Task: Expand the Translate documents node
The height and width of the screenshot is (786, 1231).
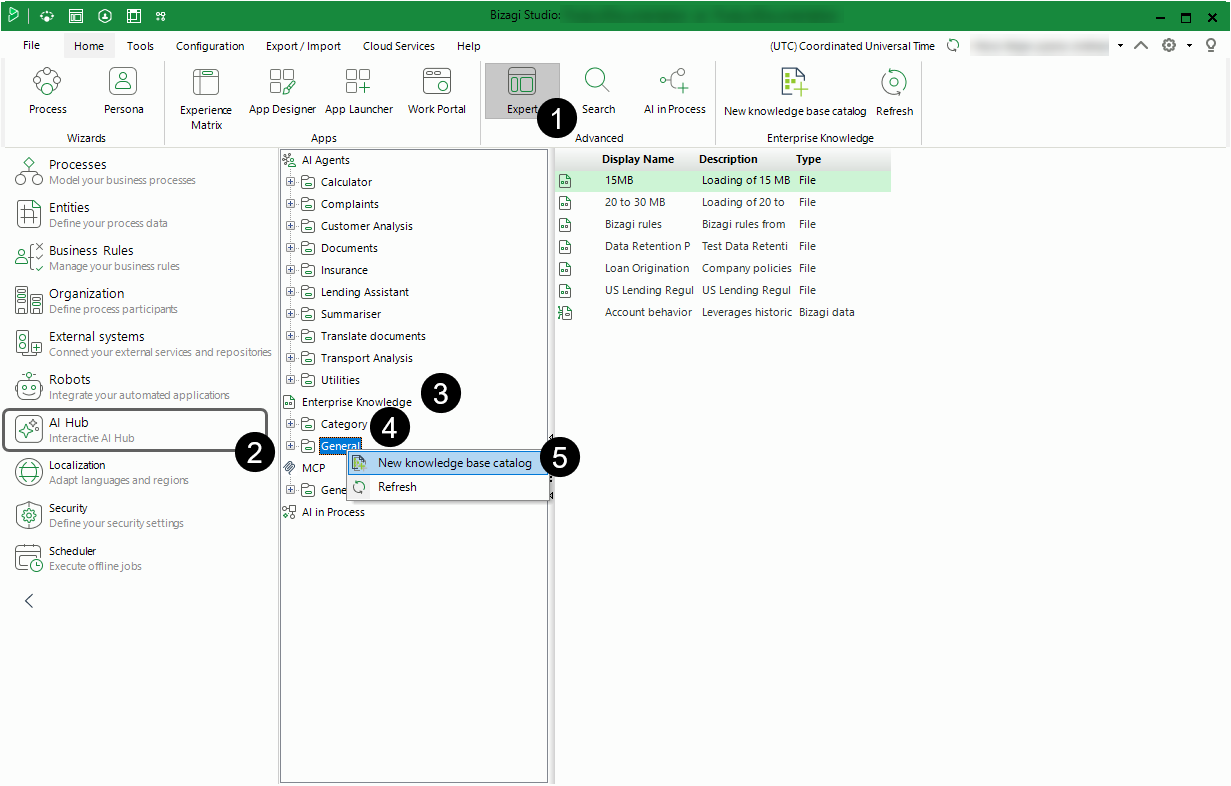Action: click(x=291, y=336)
